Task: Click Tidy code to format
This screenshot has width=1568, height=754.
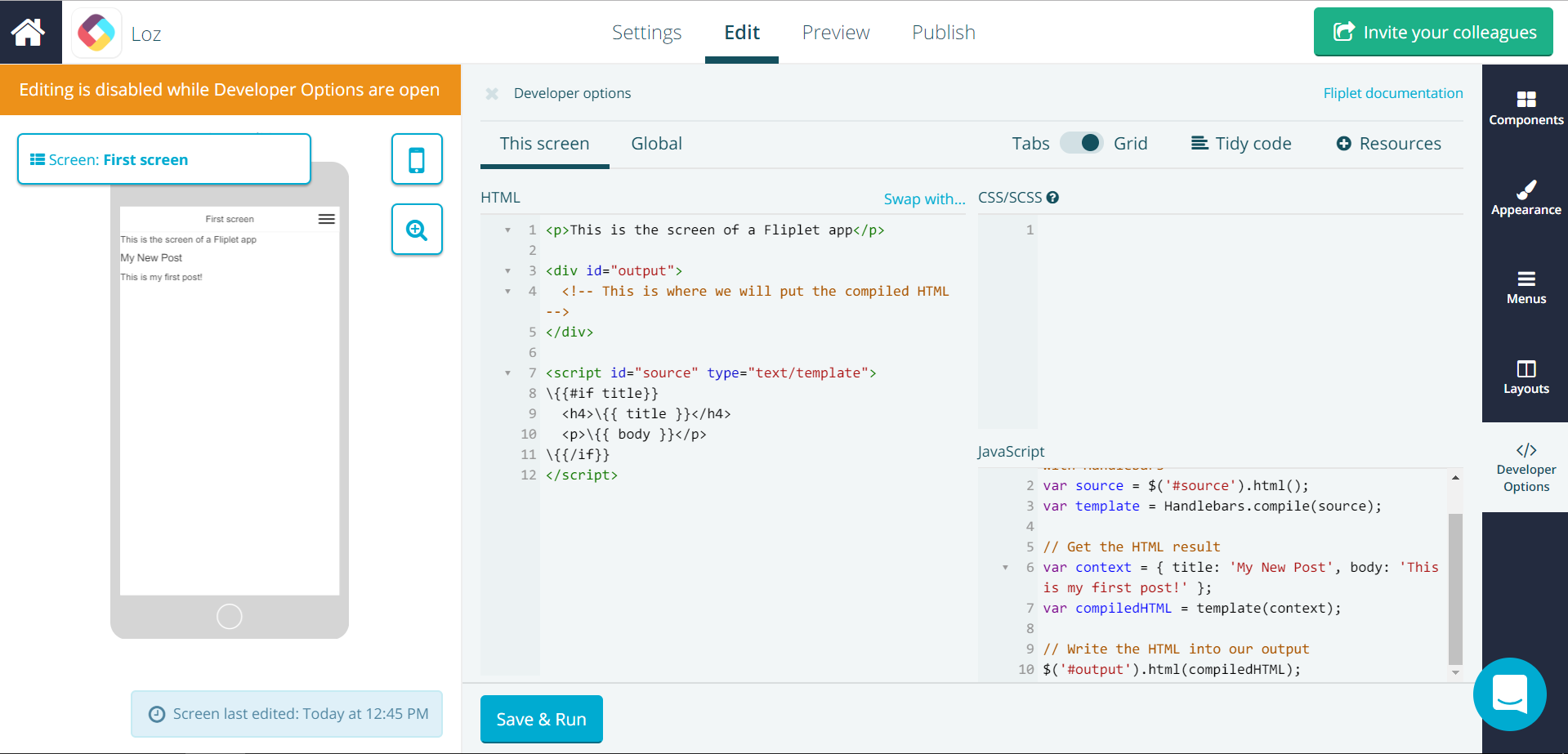Action: 1241,144
